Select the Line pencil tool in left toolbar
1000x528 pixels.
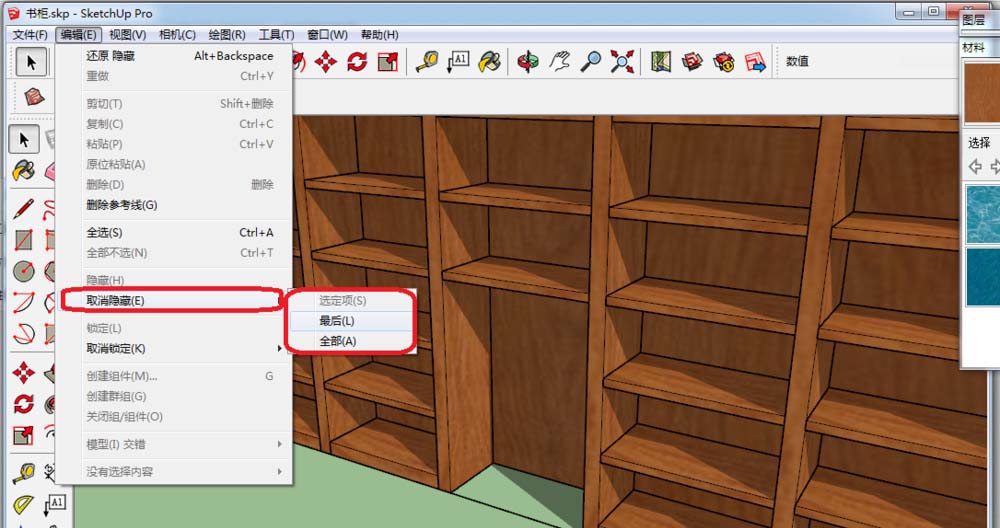pos(24,209)
